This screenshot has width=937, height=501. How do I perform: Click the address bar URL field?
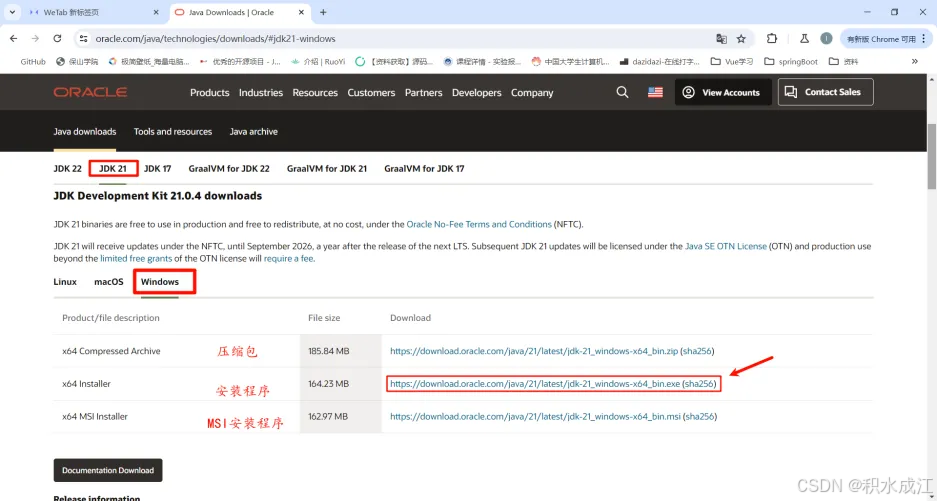394,39
